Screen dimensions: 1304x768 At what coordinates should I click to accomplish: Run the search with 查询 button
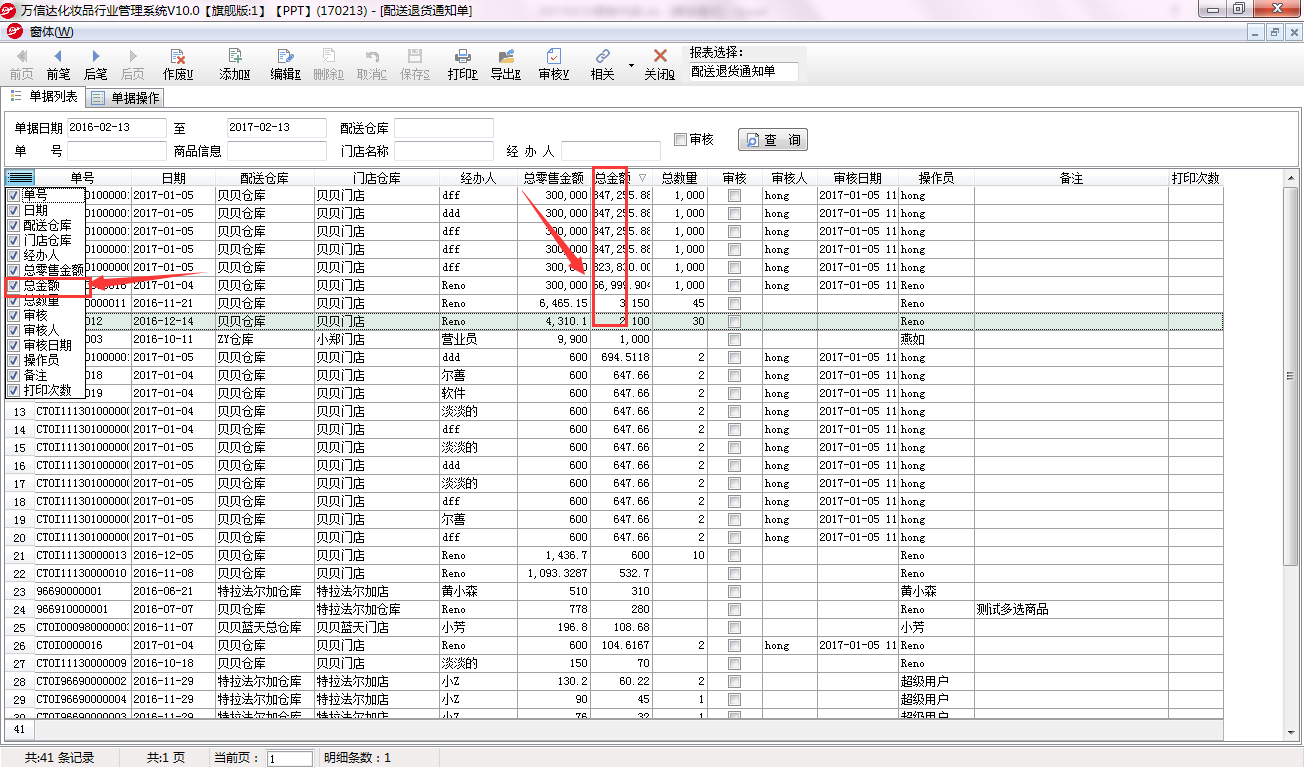(x=773, y=140)
